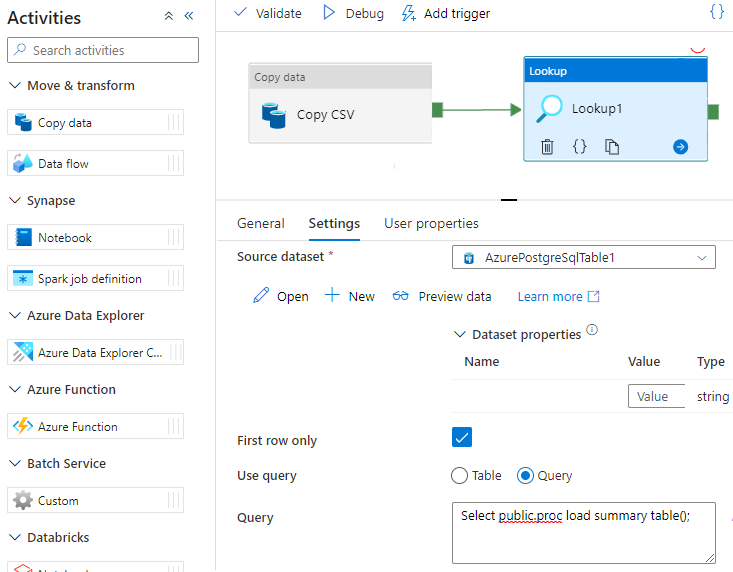This screenshot has width=733, height=572.
Task: Select the Copy data activity icon in list
Action: click(x=23, y=122)
